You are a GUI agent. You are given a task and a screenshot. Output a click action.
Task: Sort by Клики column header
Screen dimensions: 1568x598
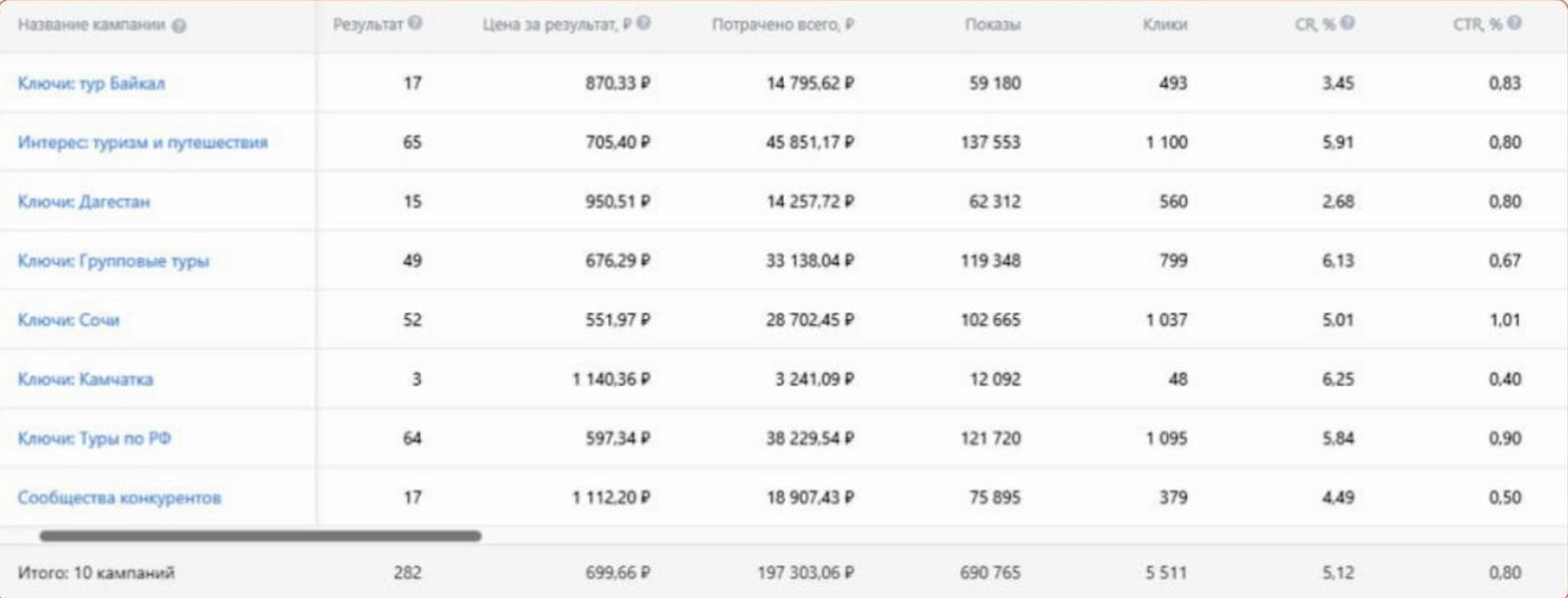click(1165, 25)
